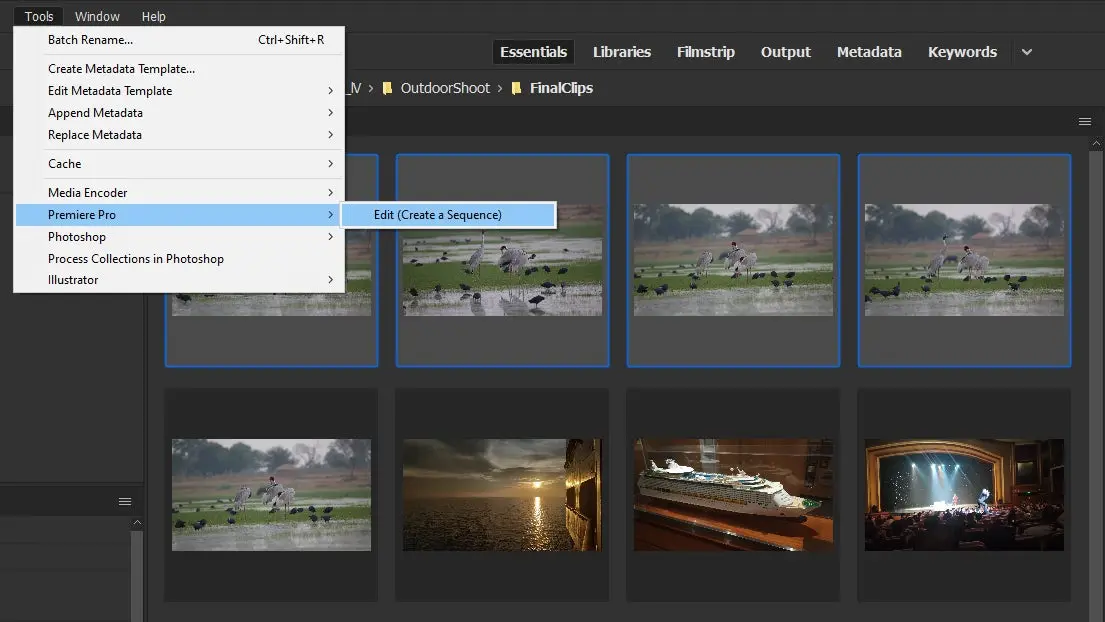Select Create Metadata Template from the menu
The width and height of the screenshot is (1105, 622).
[x=121, y=68]
